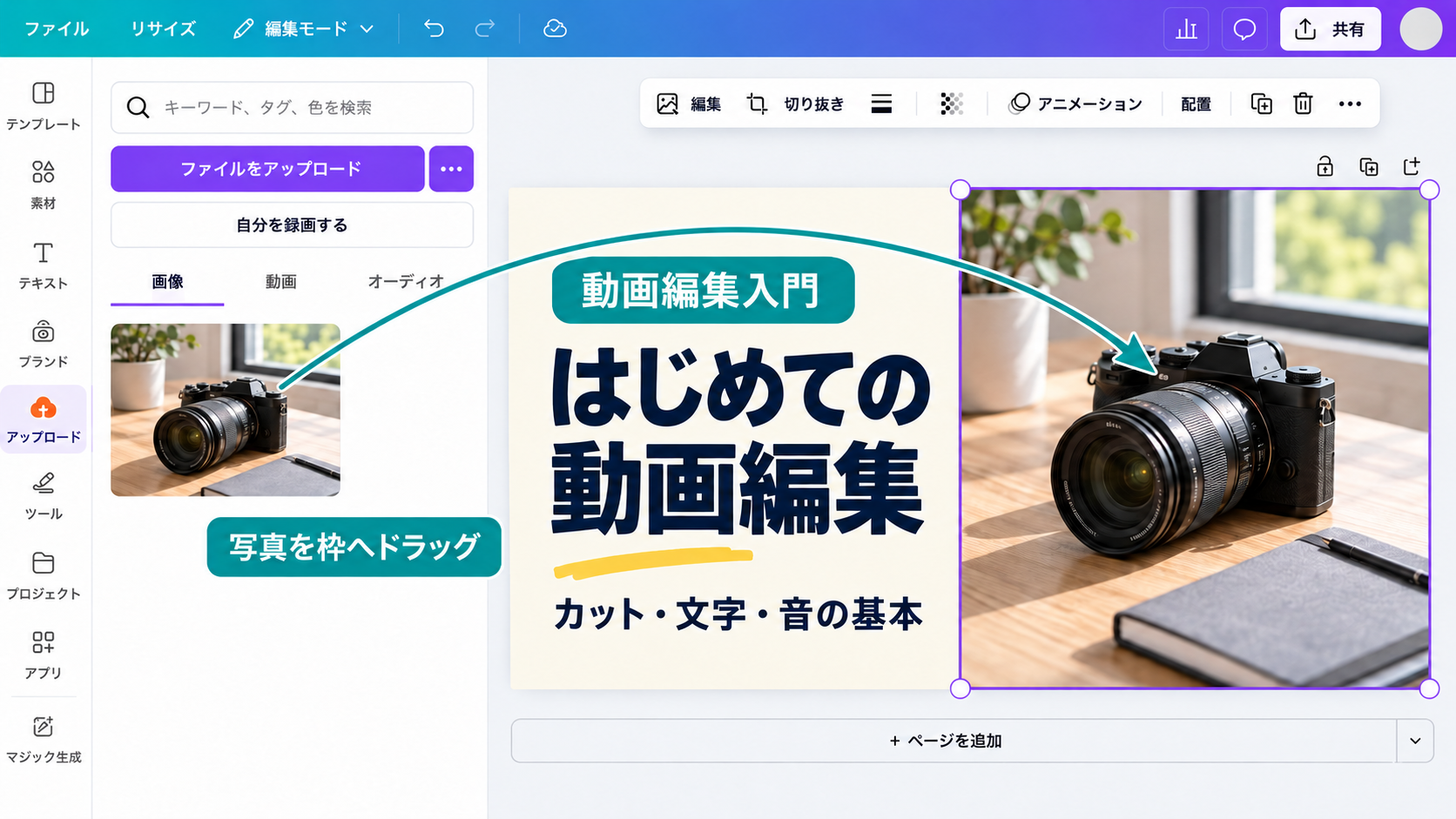Open more upload options button
1456x819 pixels.
[x=451, y=169]
